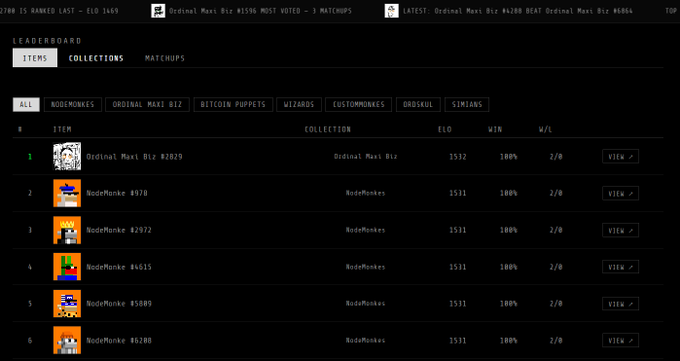The width and height of the screenshot is (680, 361).
Task: Filter leaderboard by Ordskul
Action: coord(418,105)
